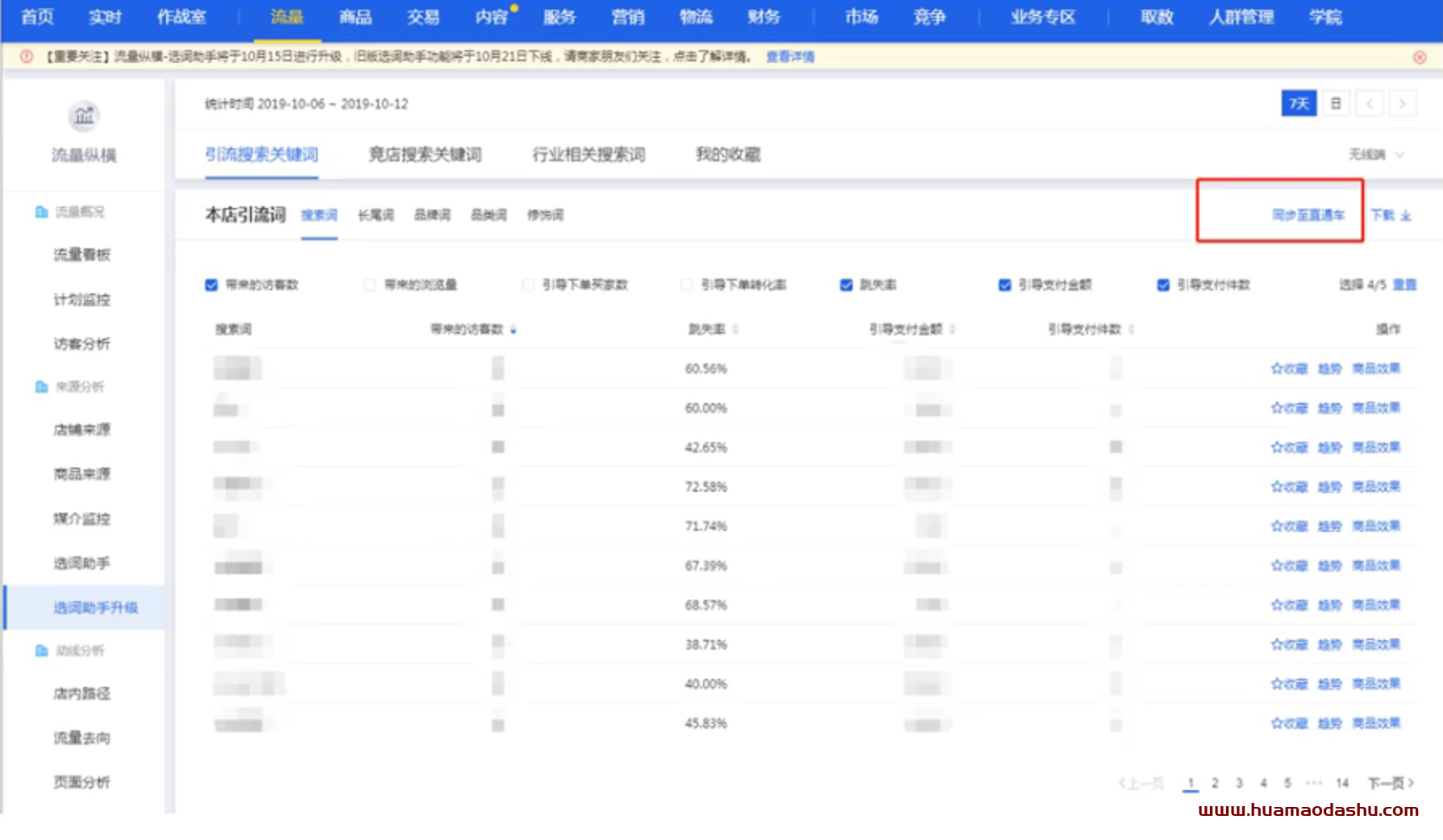Switch to 行业相关搜索词 tab
Viewport: 1443px width, 840px height.
pos(588,155)
